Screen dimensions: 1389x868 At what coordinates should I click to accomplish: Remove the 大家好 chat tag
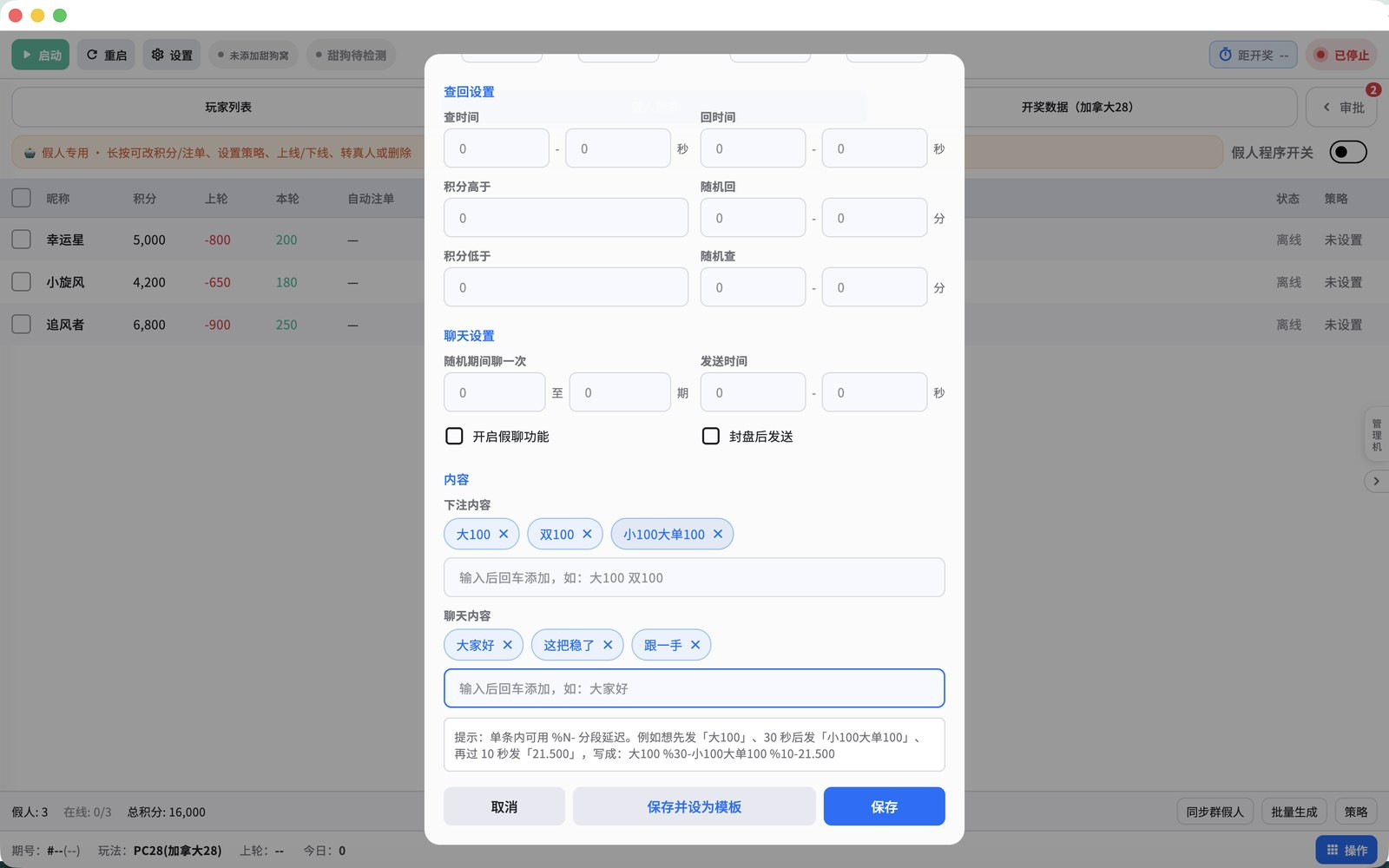point(508,645)
